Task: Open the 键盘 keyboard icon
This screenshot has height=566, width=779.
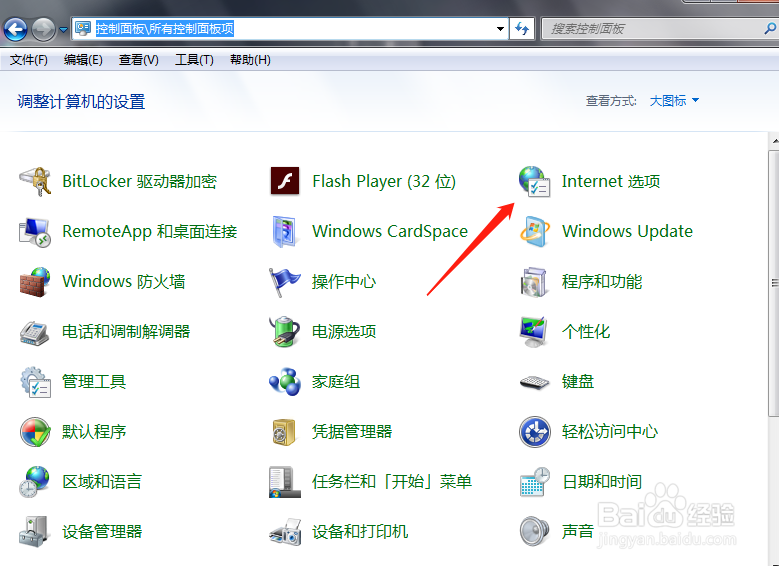Action: tap(534, 382)
